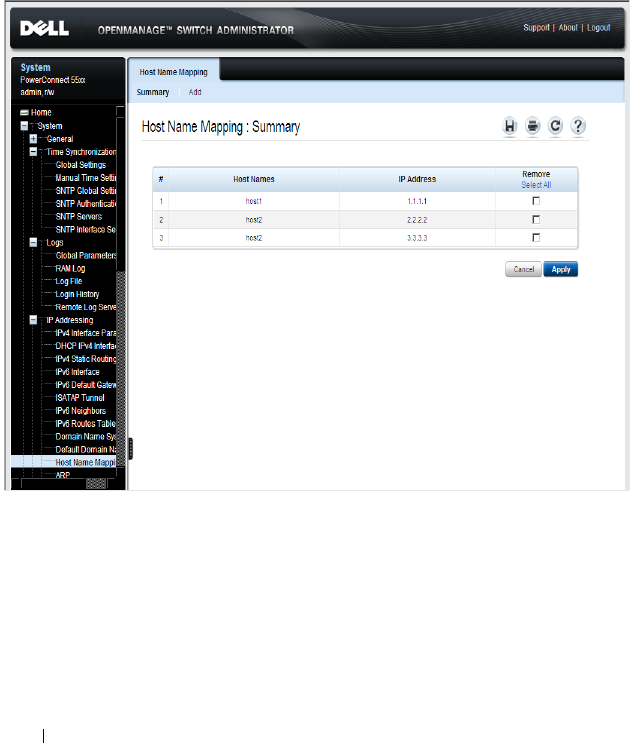Click the Logout link

click(x=598, y=27)
